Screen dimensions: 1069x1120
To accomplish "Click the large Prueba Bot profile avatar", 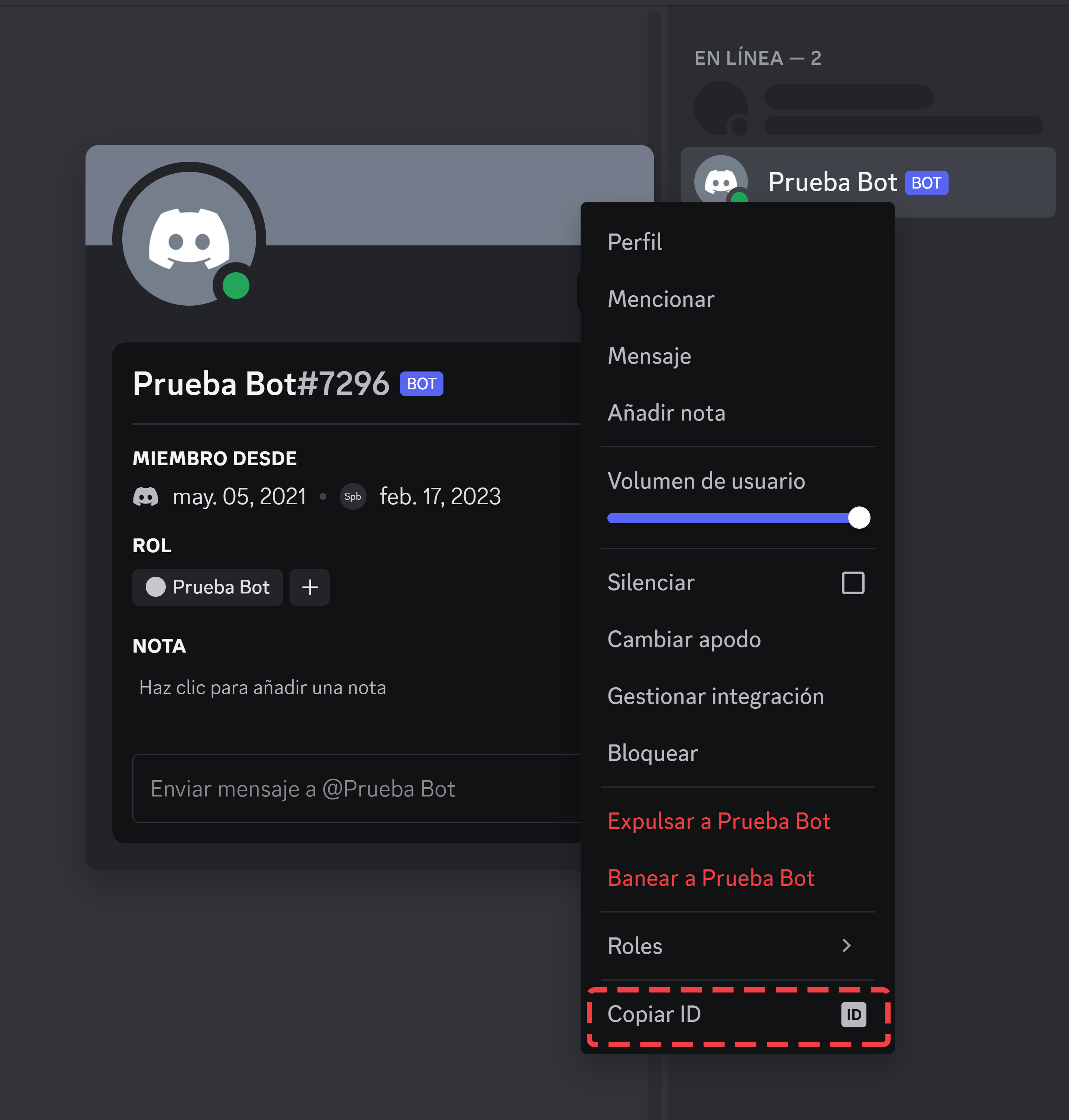I will (x=189, y=239).
